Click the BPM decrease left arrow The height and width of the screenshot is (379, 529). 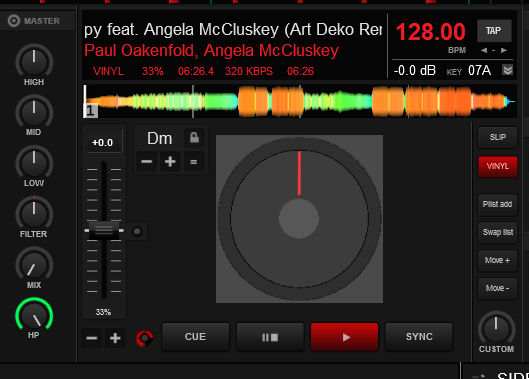(484, 50)
